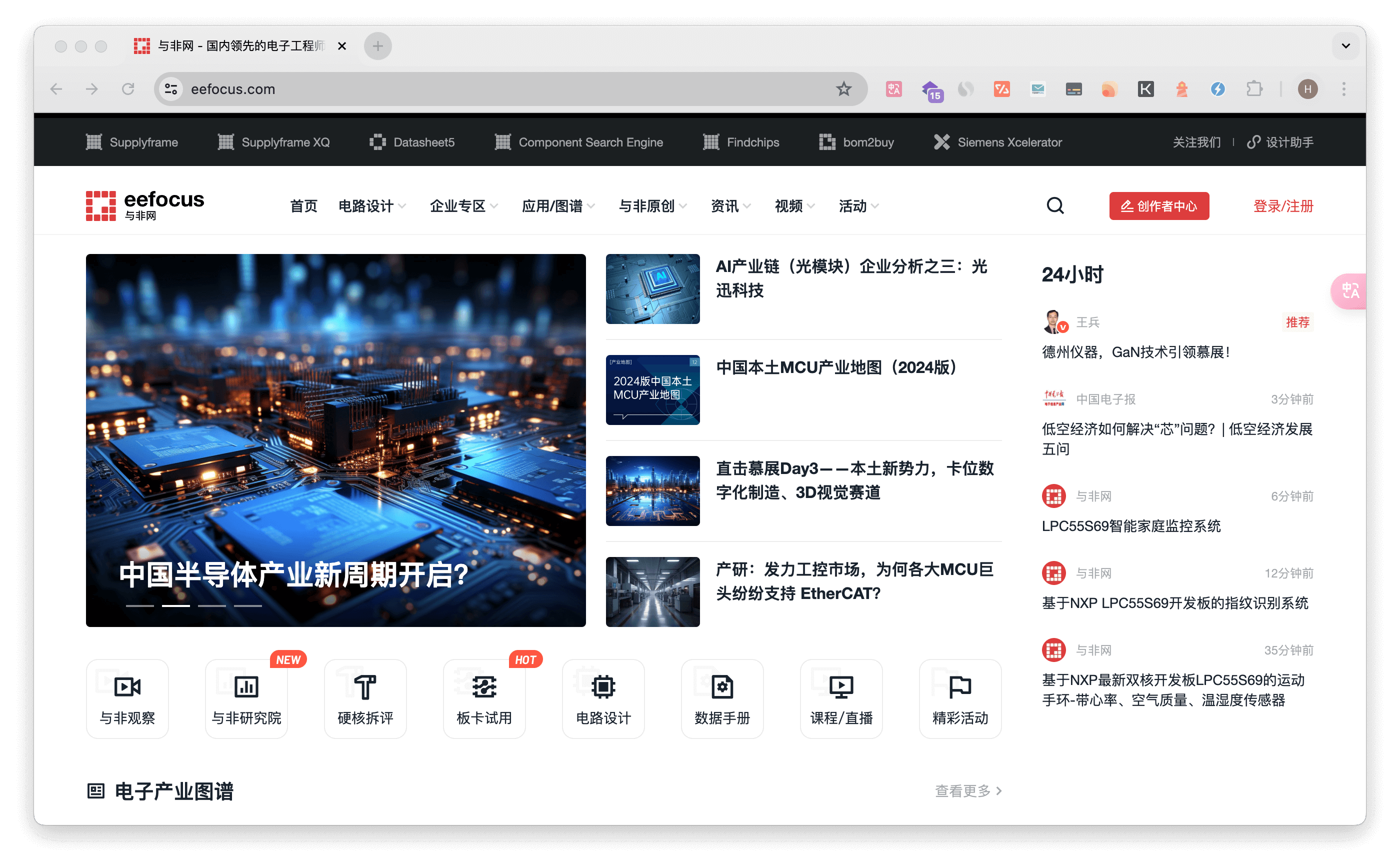Open the 中国本土MCU产业地图 article thumbnail
The height and width of the screenshot is (867, 1400).
[x=652, y=389]
